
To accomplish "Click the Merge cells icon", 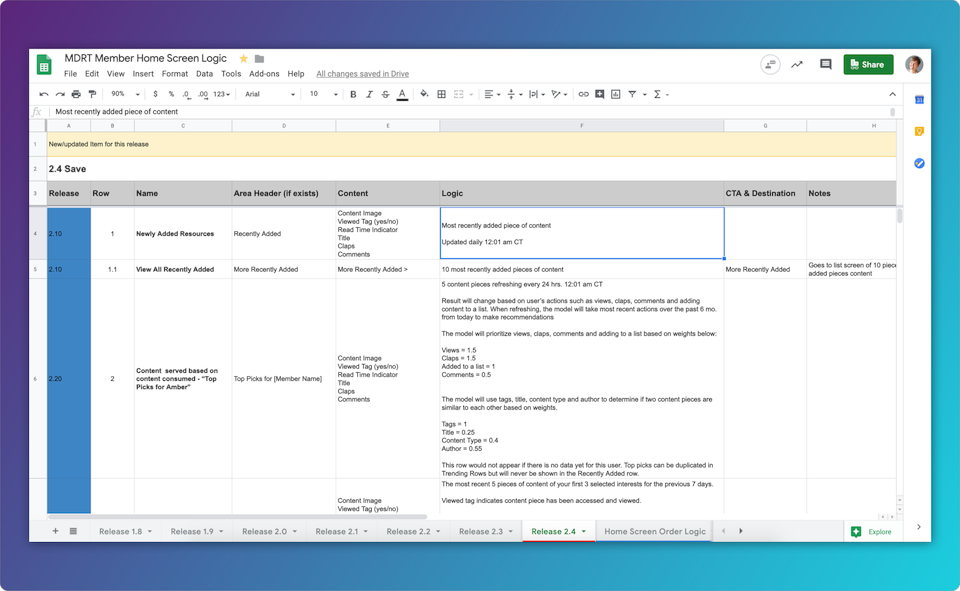I will click(x=459, y=94).
